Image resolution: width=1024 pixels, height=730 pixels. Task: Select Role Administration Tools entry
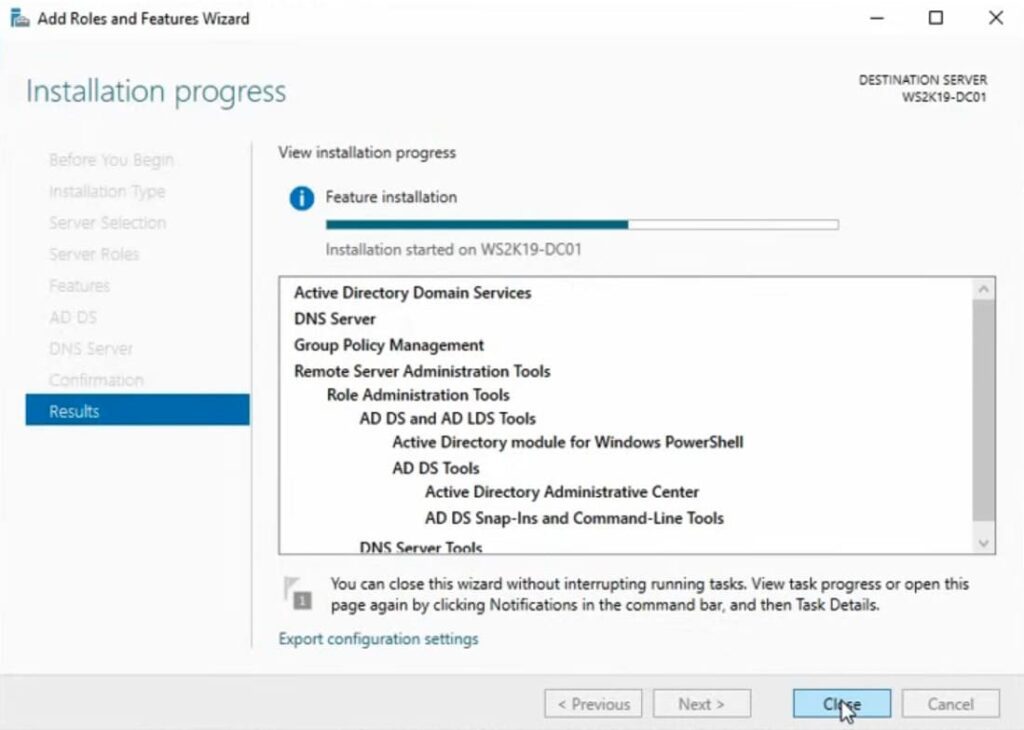pos(418,395)
